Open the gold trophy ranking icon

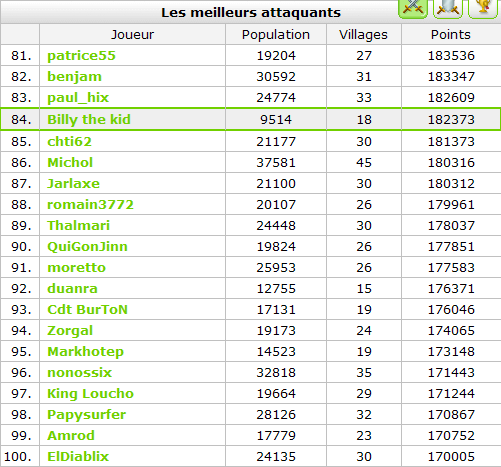[483, 8]
